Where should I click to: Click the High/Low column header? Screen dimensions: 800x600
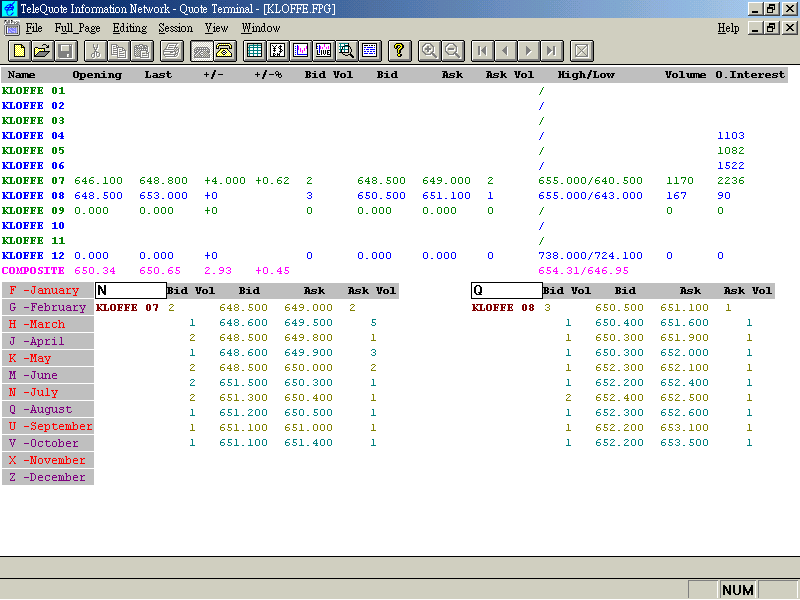(x=586, y=74)
